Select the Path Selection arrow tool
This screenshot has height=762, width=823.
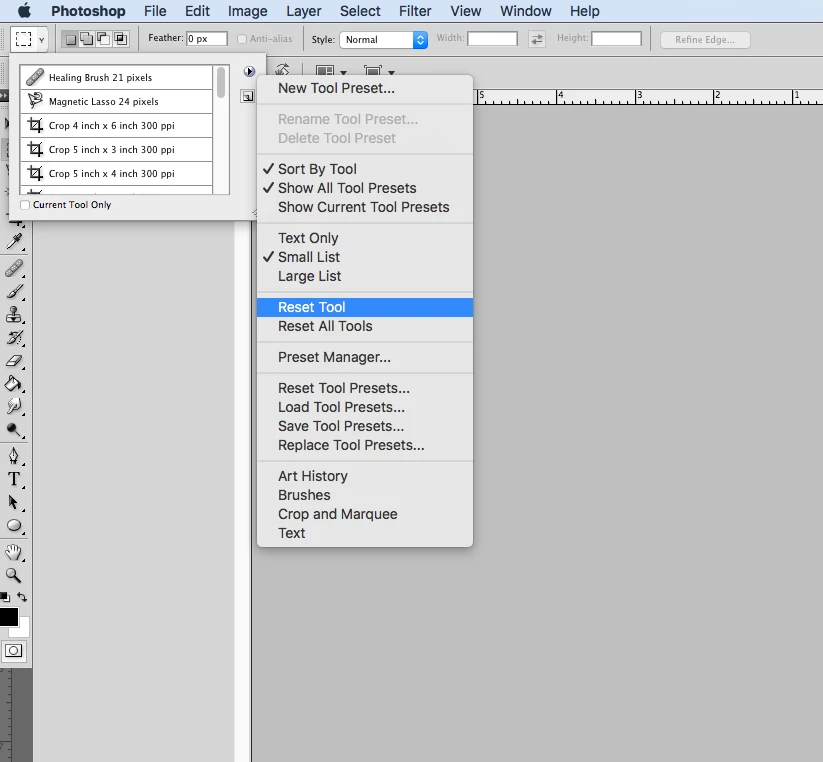pos(14,502)
